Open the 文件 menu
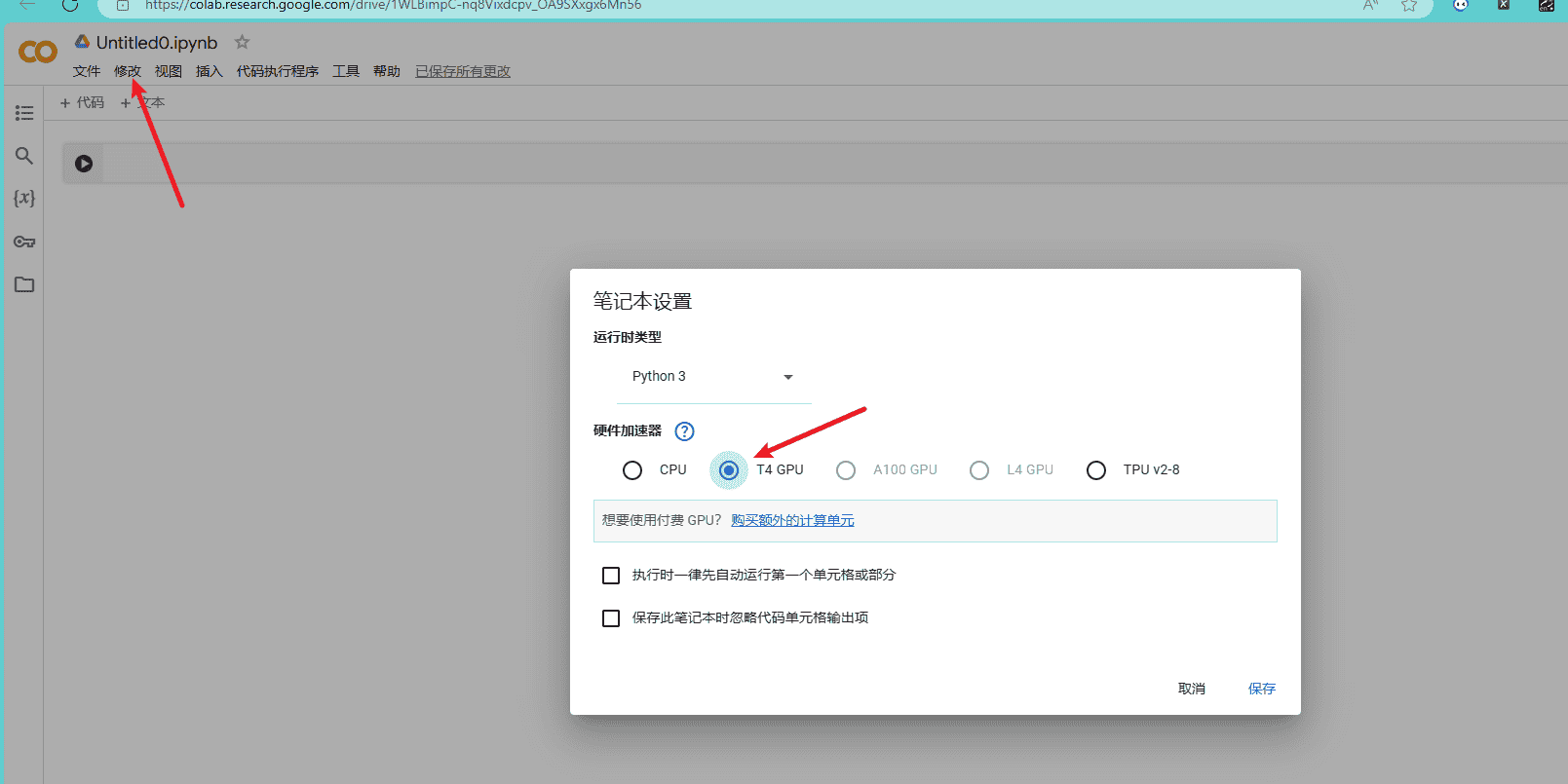The image size is (1568, 784). [87, 71]
